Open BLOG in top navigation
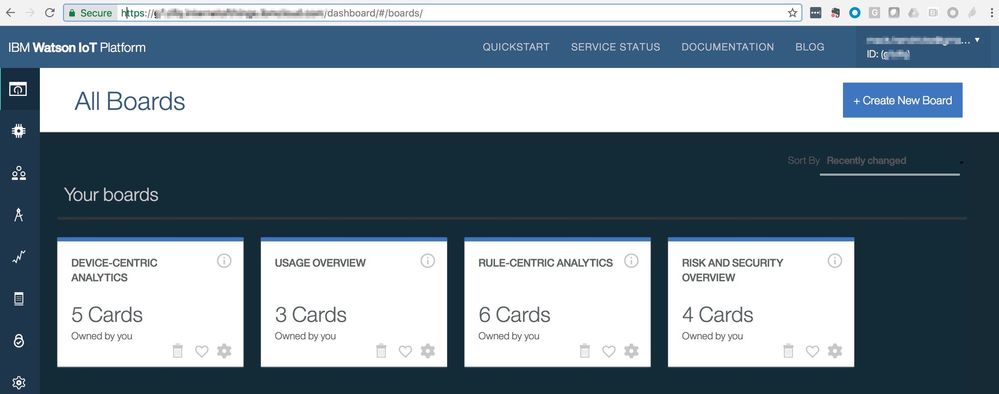The height and width of the screenshot is (394, 999). [810, 47]
